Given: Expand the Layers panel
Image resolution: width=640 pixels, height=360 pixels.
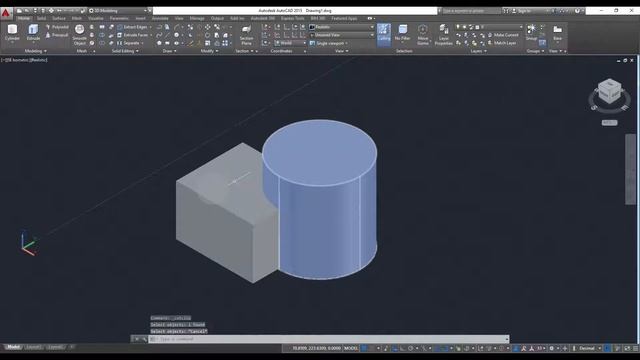Looking at the screenshot, I should click(478, 51).
